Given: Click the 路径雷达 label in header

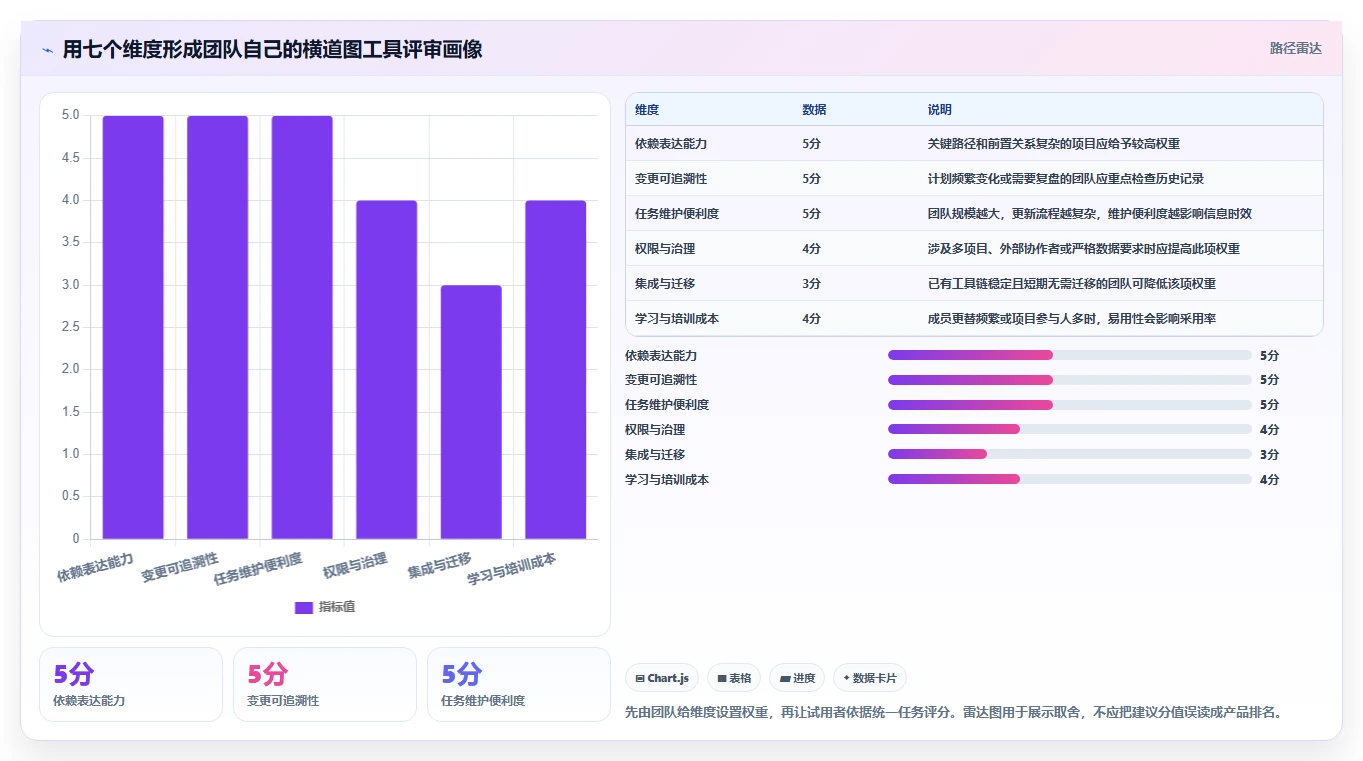Looking at the screenshot, I should [1296, 48].
